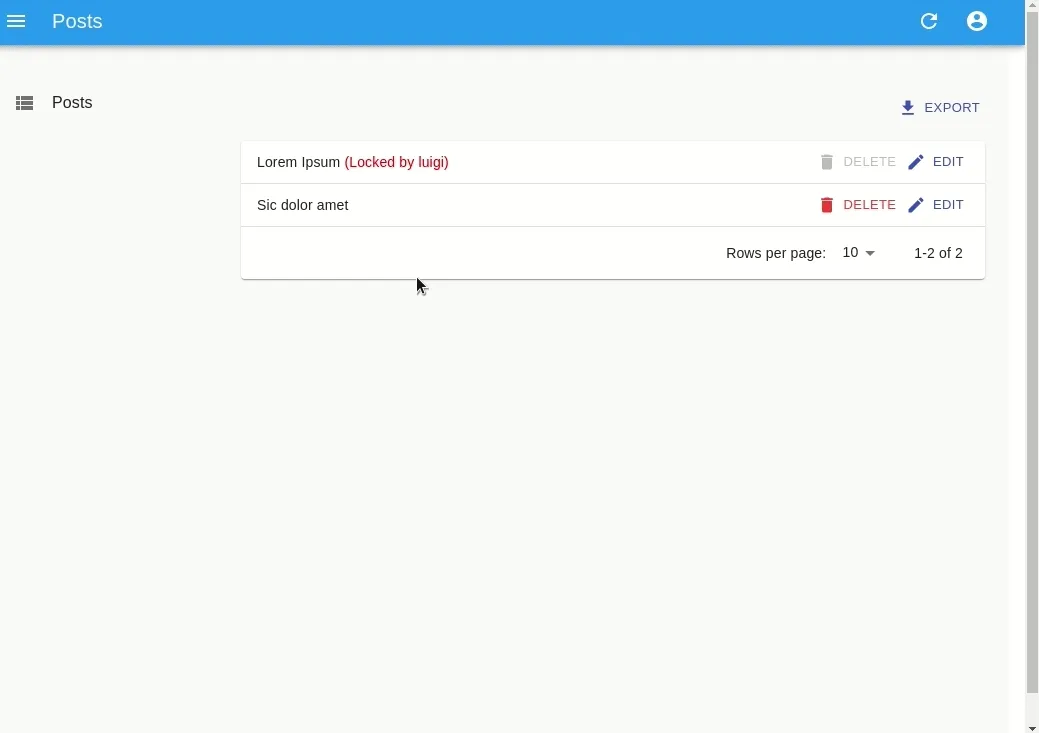Open the navigation hamburger menu

(16, 21)
